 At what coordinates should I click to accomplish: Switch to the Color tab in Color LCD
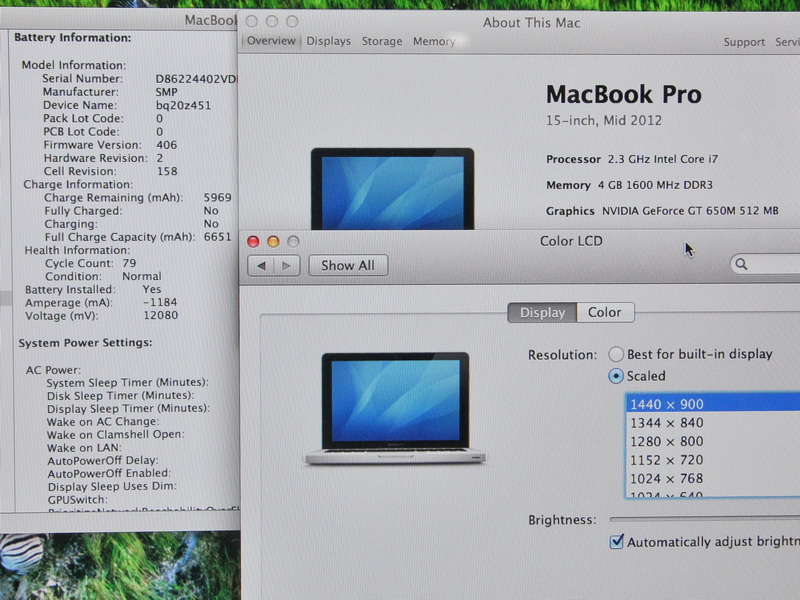tap(605, 312)
